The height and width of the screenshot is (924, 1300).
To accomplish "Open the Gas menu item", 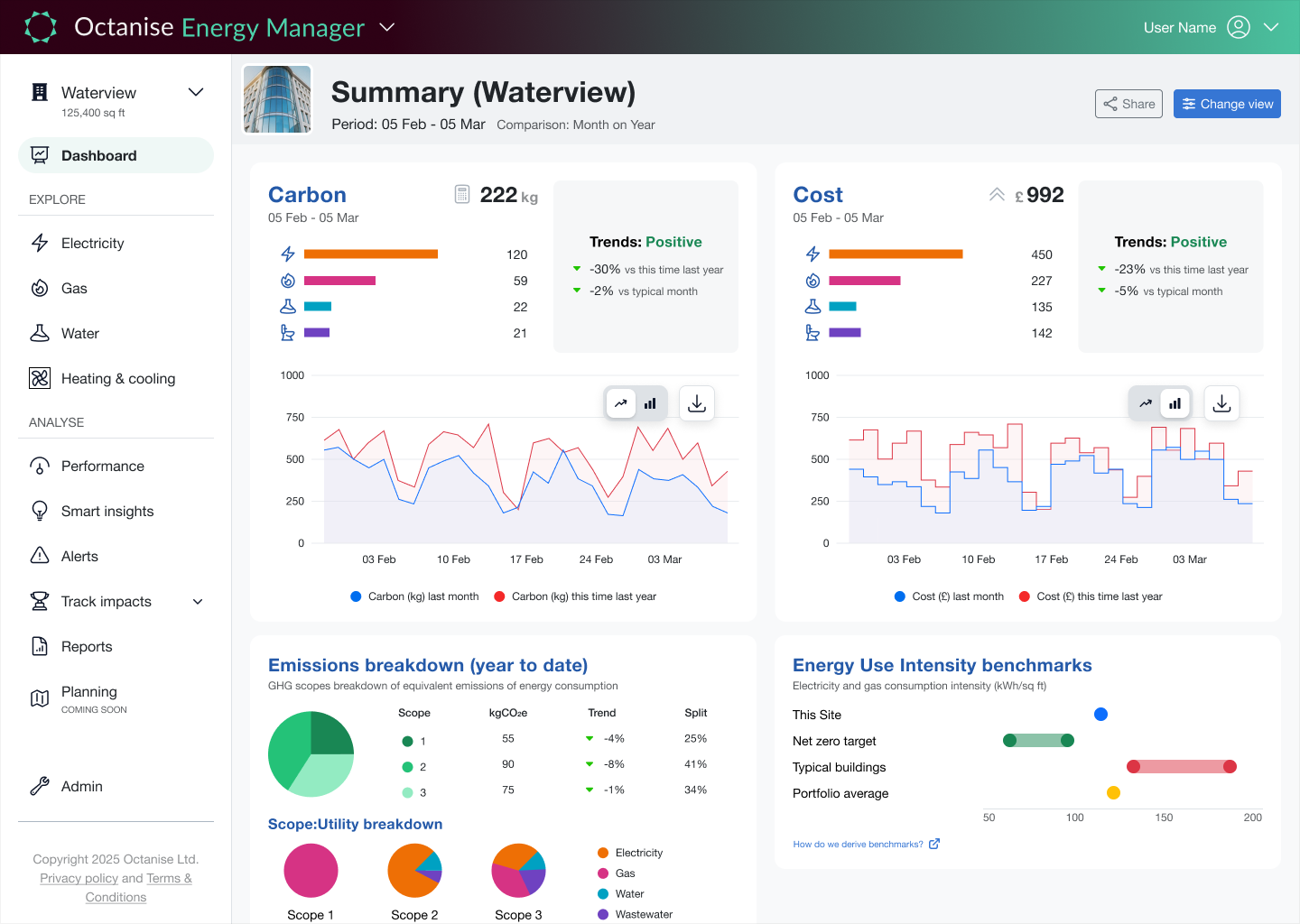I will pyautogui.click(x=116, y=288).
